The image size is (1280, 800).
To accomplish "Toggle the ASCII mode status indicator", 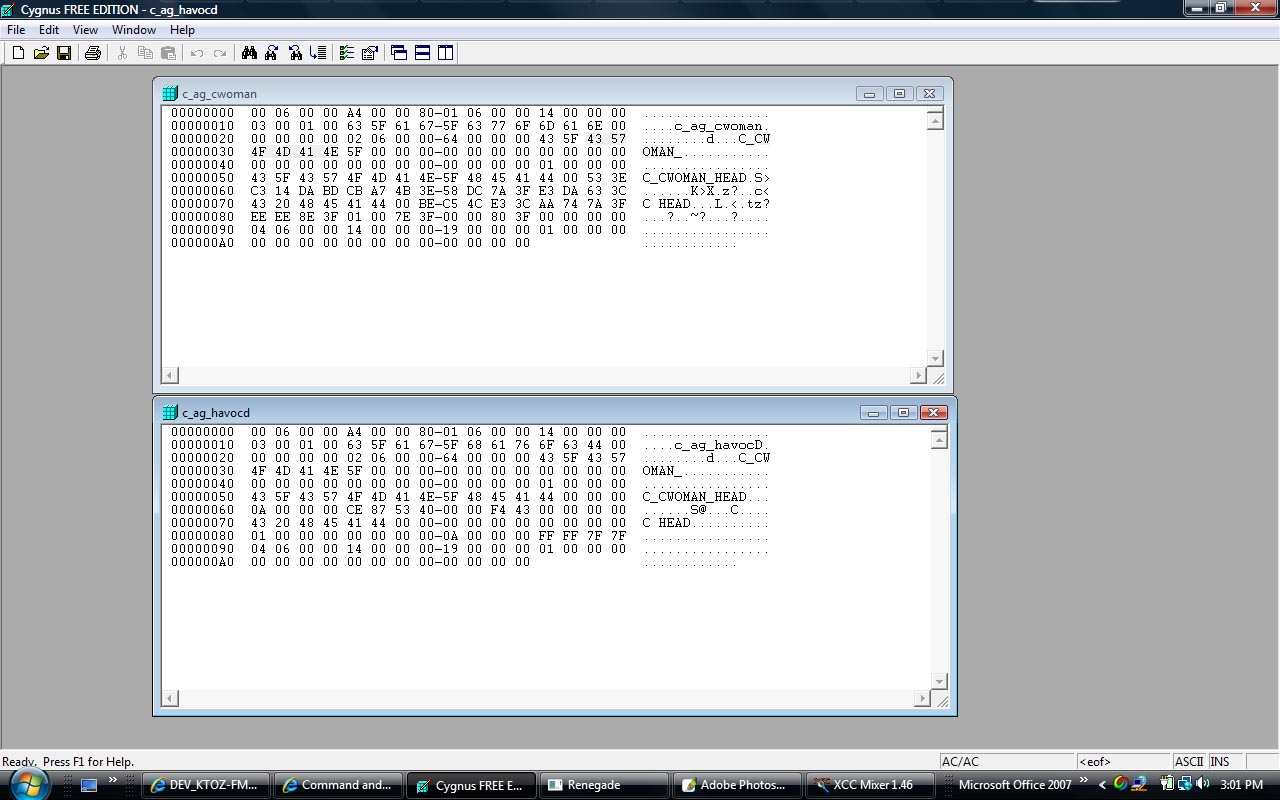I will click(1189, 762).
